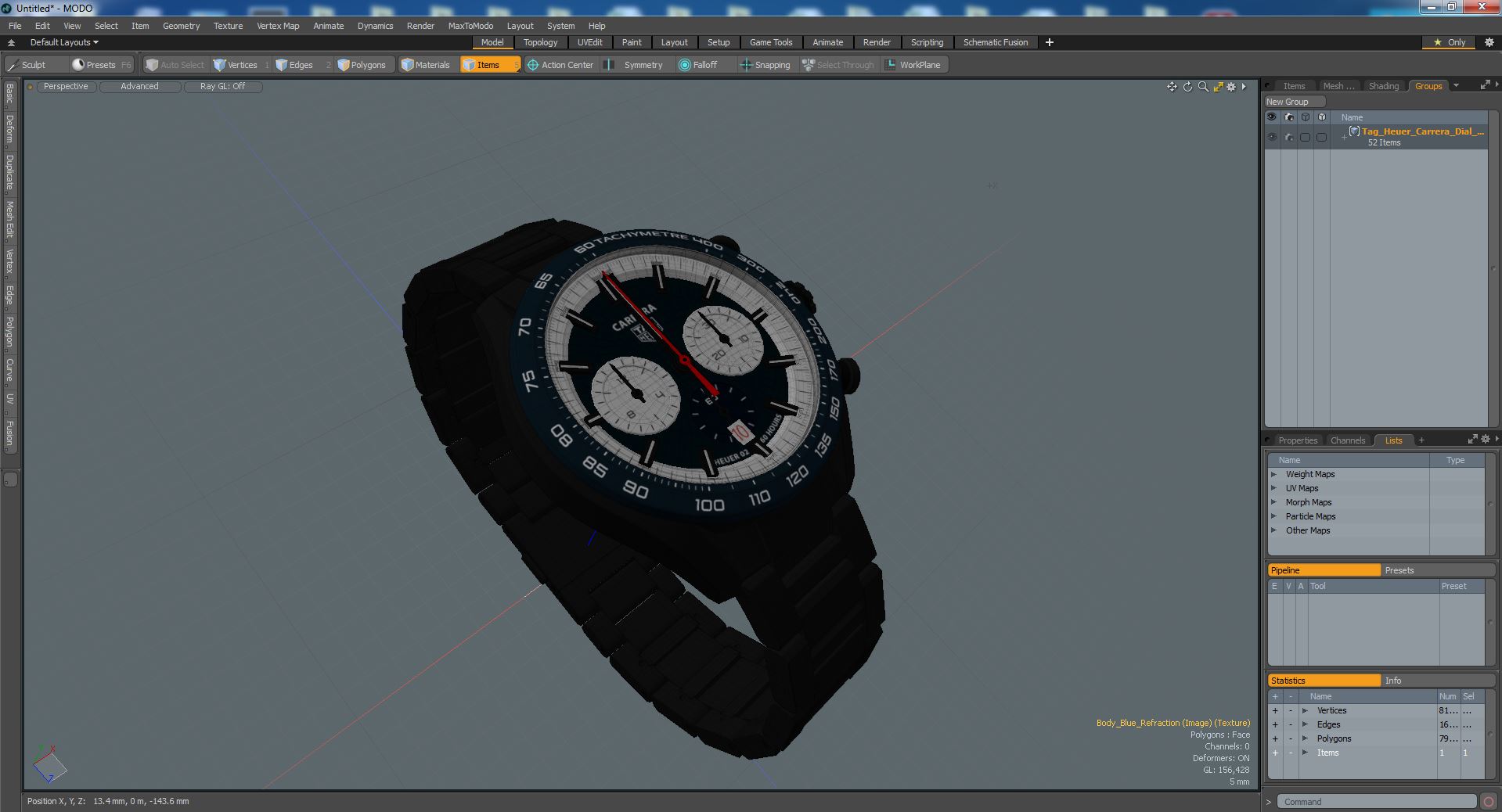1502x812 pixels.
Task: Expand the UV Maps list
Action: [x=1273, y=488]
